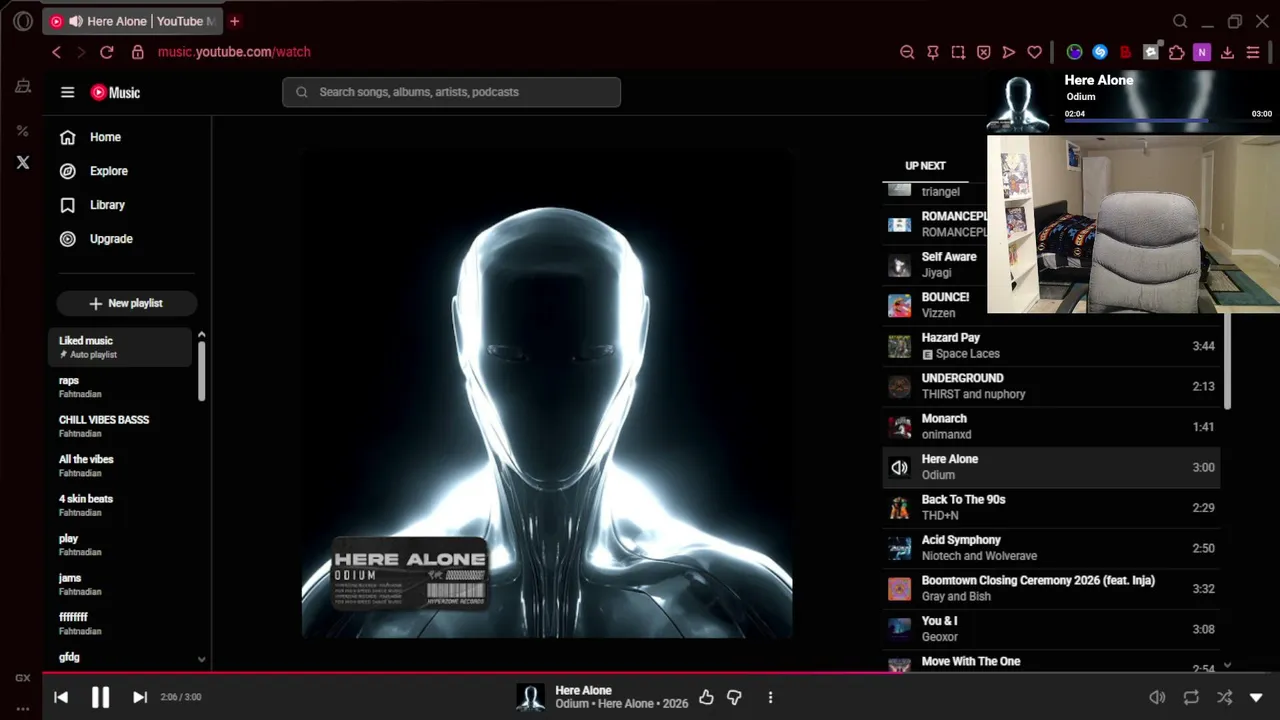
Task: Toggle shuffle mode
Action: tap(1224, 697)
